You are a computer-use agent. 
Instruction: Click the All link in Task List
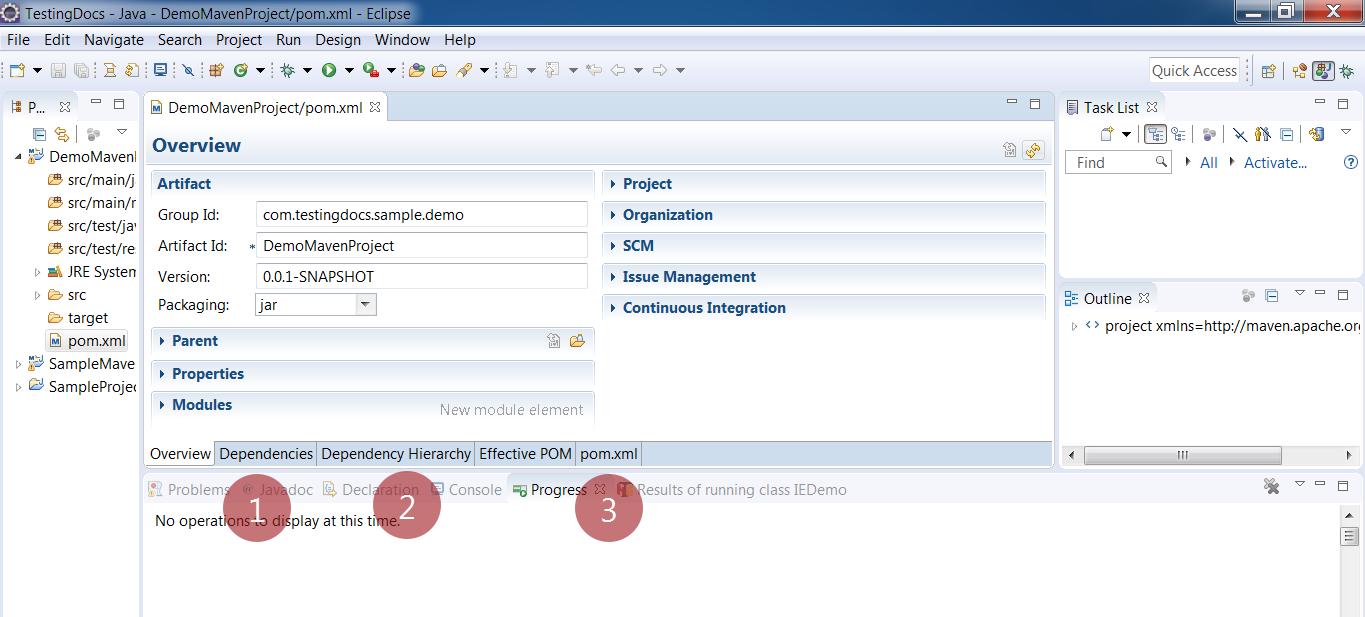coord(1209,163)
